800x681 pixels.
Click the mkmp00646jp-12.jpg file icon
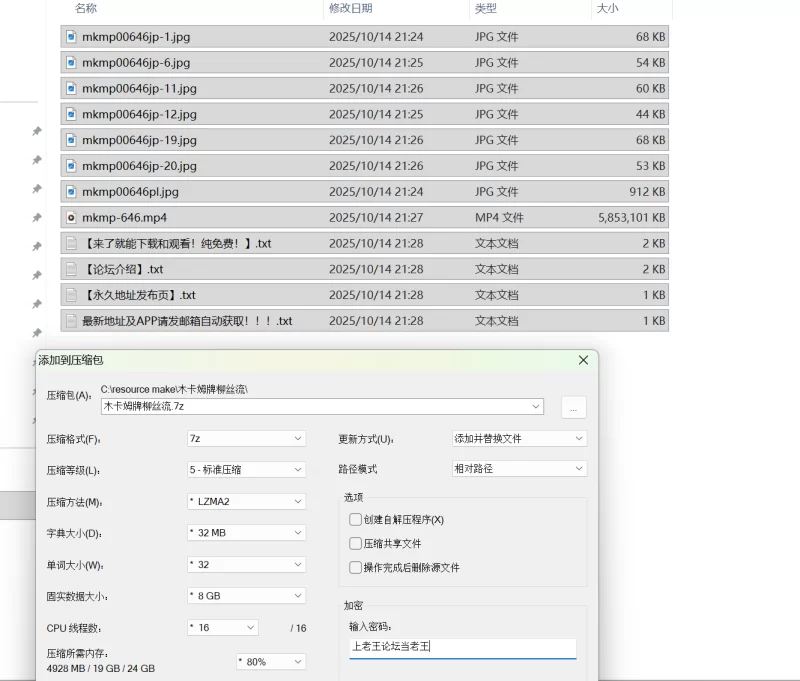71,114
